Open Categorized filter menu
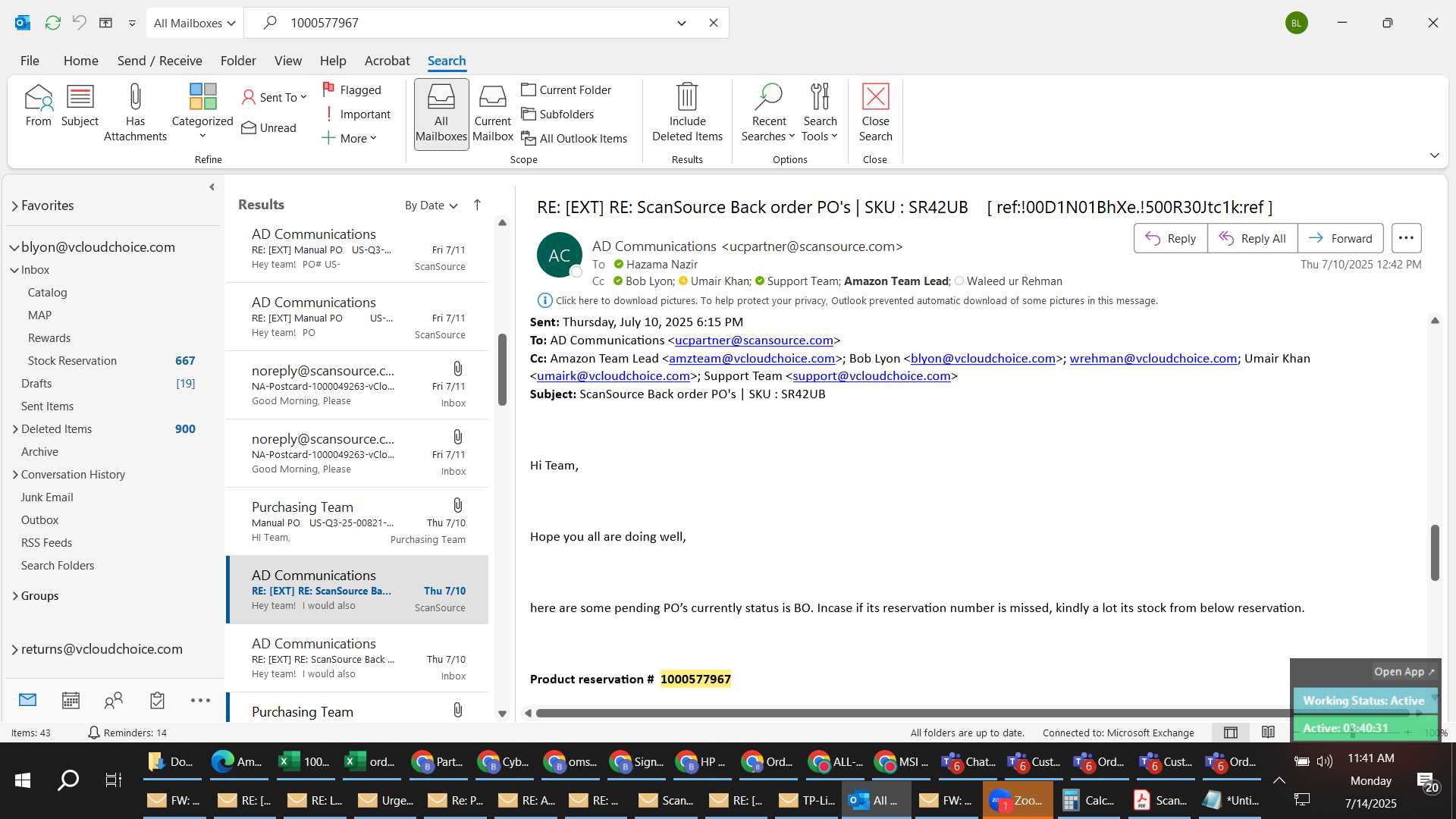This screenshot has width=1456, height=819. 202,111
